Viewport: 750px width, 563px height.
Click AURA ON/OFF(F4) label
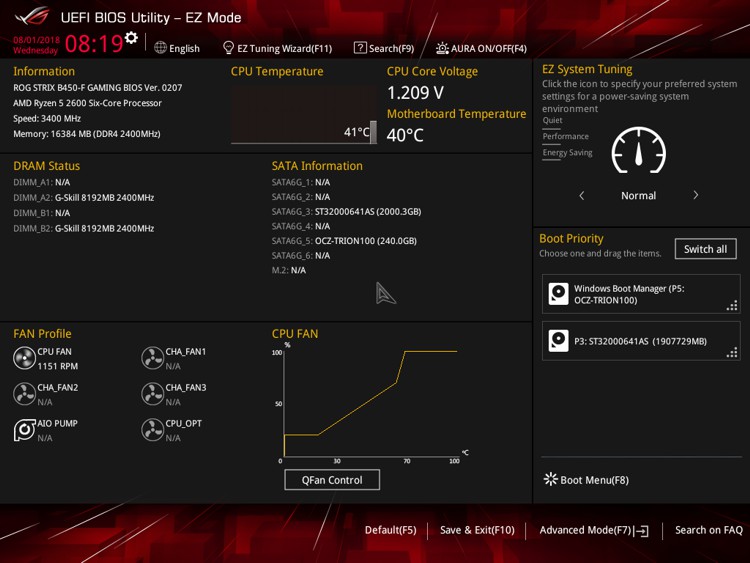click(489, 48)
